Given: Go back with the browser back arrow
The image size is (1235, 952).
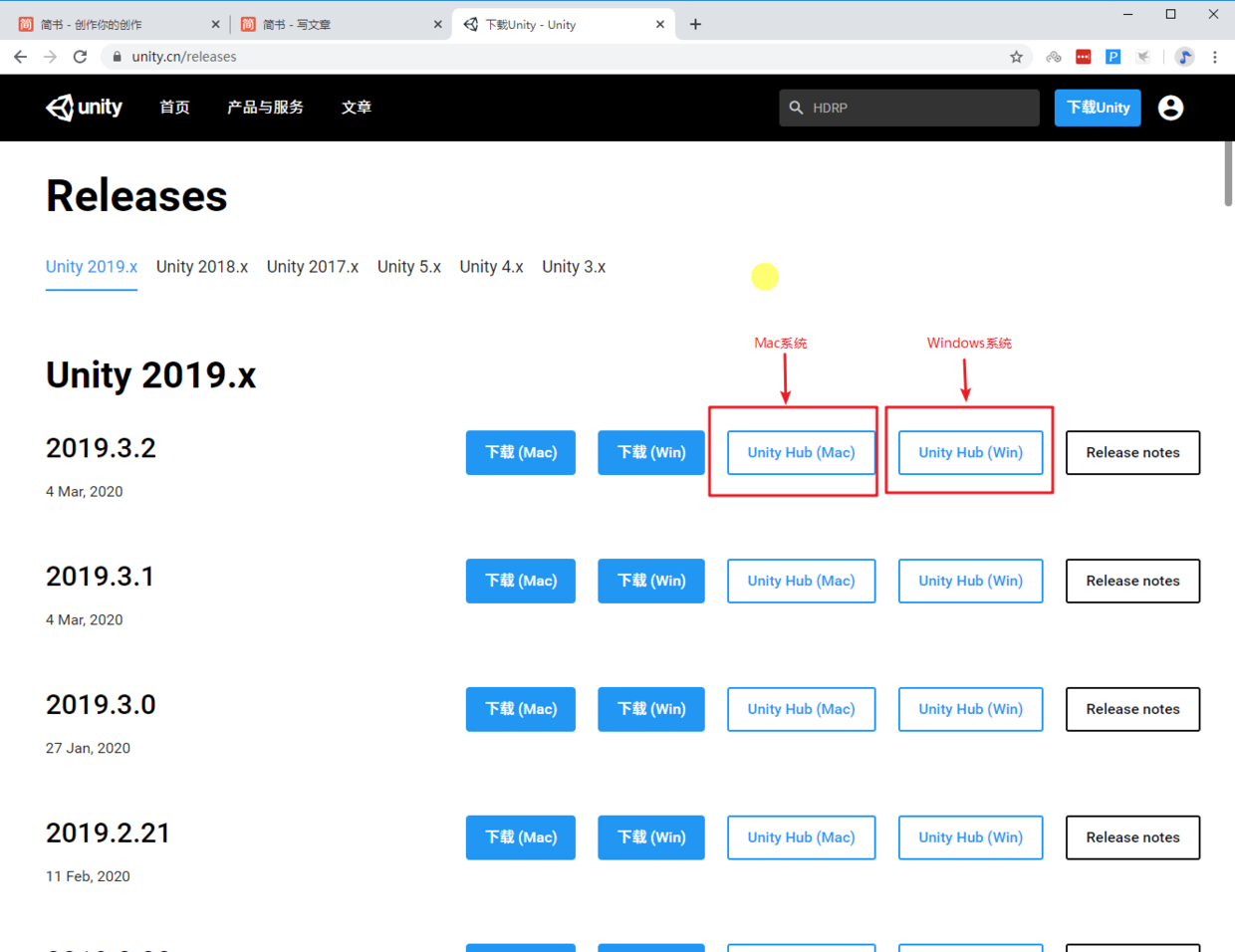Looking at the screenshot, I should point(20,57).
